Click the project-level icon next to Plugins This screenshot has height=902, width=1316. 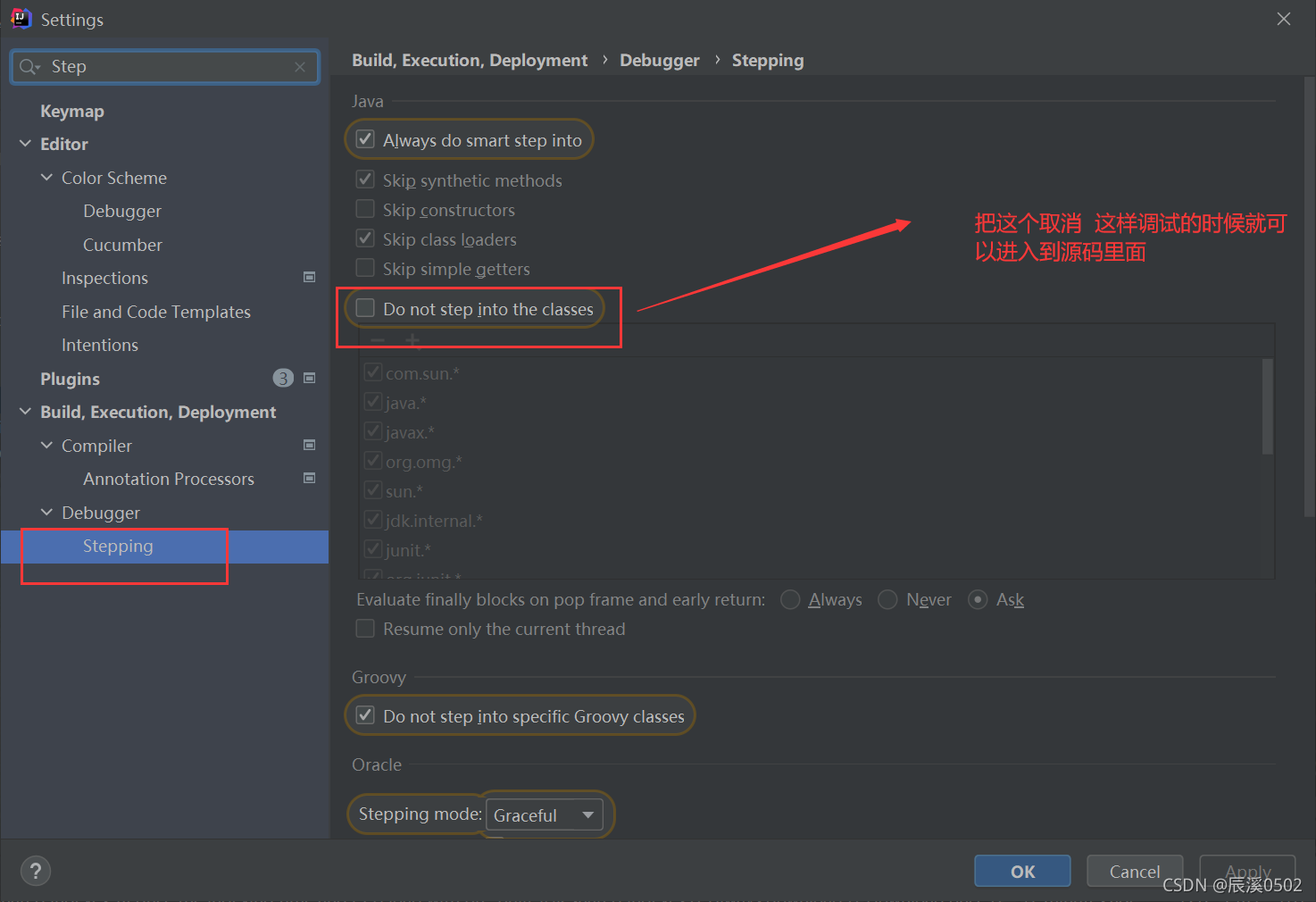tap(310, 379)
